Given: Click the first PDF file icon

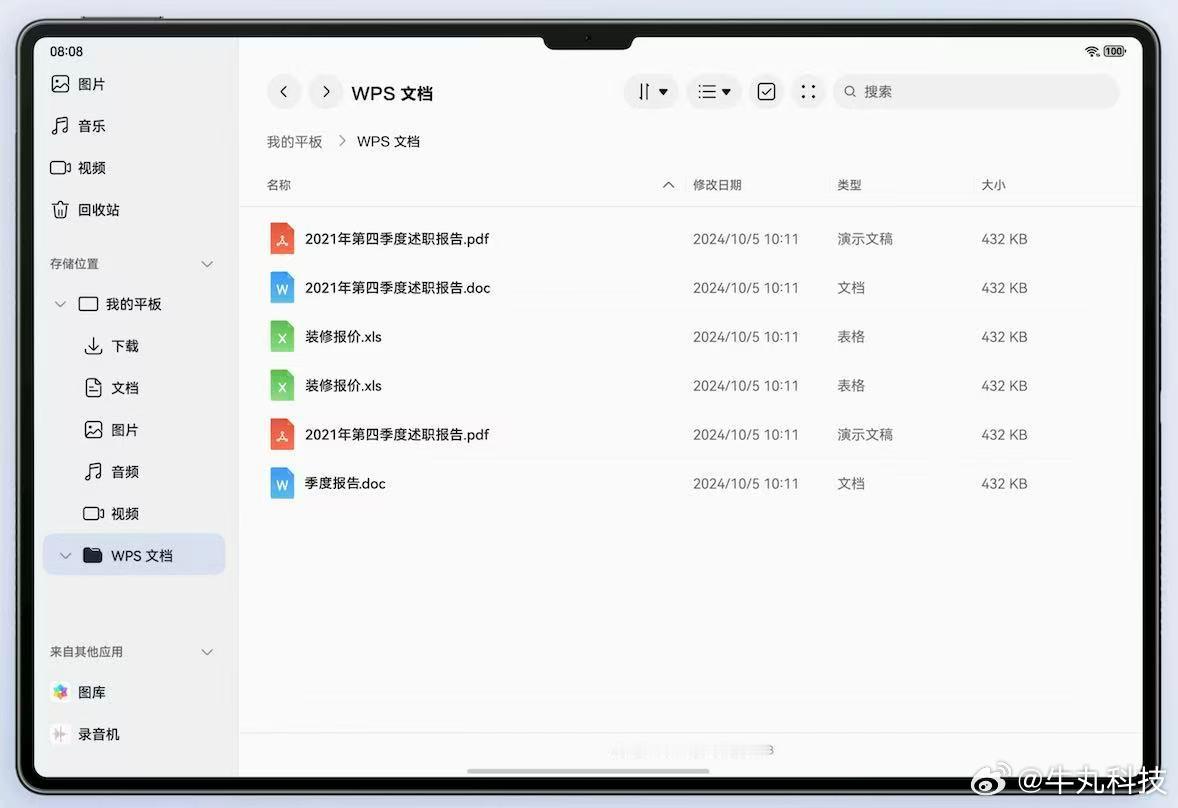Looking at the screenshot, I should coord(282,239).
